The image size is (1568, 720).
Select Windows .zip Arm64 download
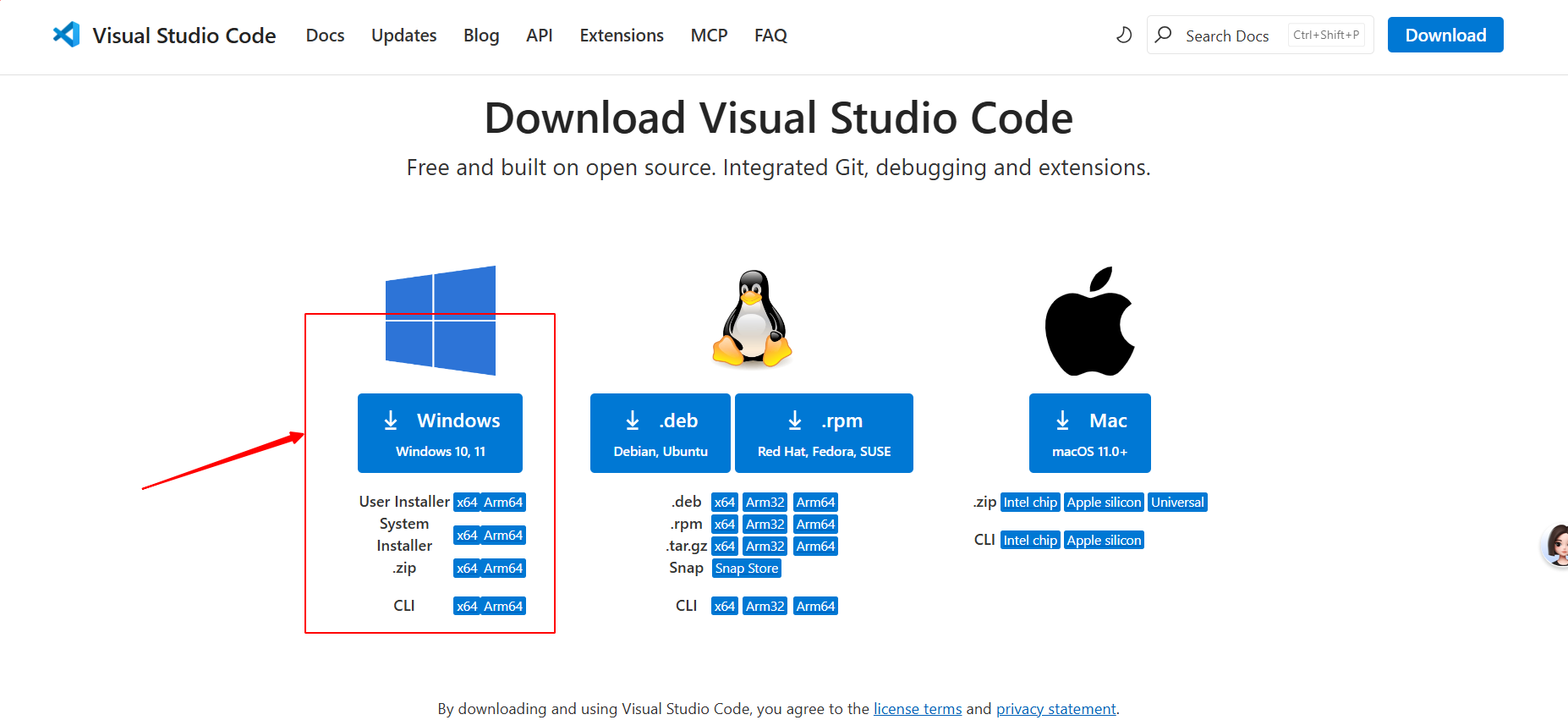tap(503, 569)
